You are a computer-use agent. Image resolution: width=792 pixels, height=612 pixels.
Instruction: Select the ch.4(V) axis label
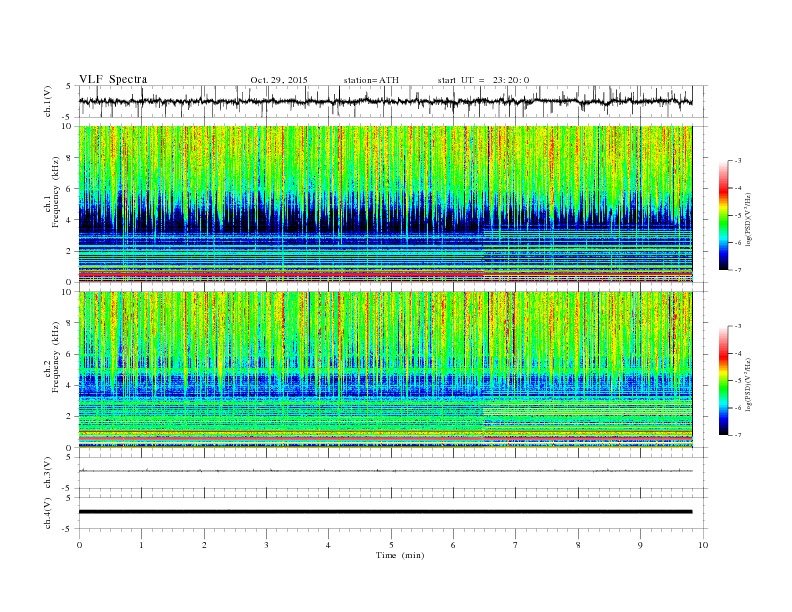pyautogui.click(x=48, y=513)
